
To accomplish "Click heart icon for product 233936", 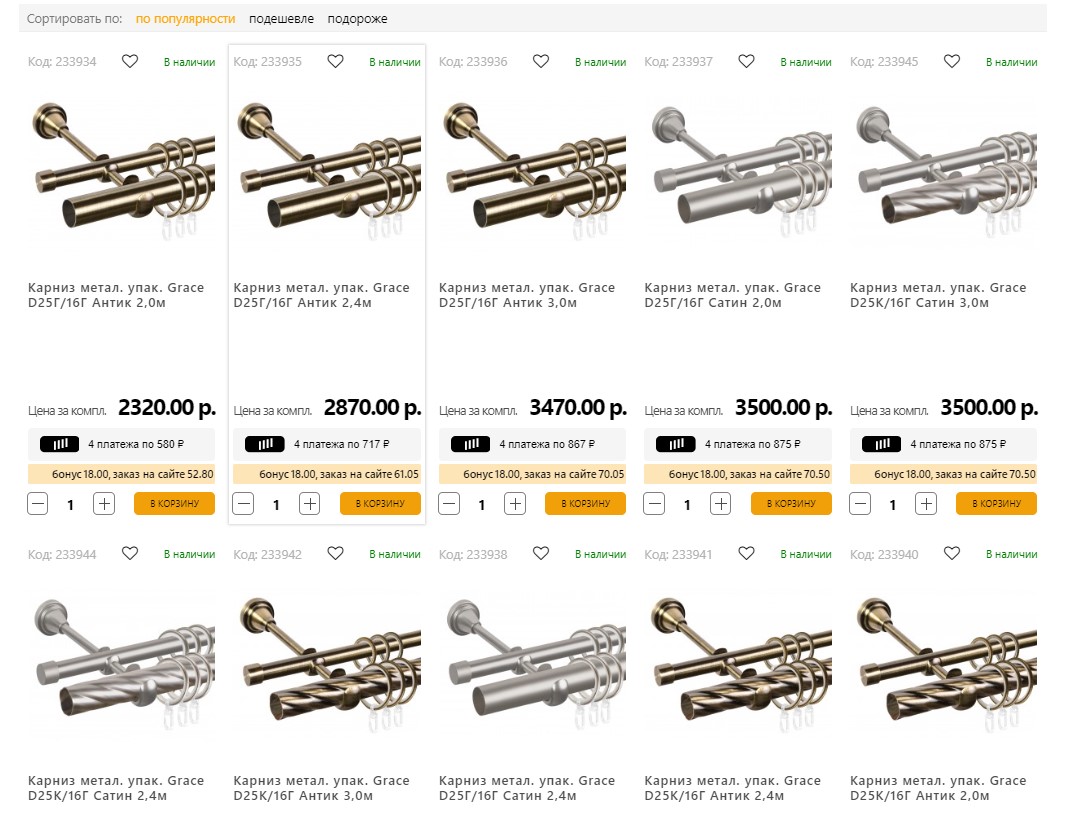I will click(x=541, y=61).
